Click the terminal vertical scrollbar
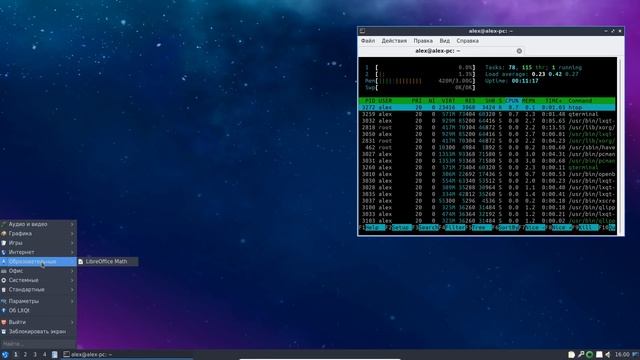This screenshot has height=360, width=640. [620, 146]
